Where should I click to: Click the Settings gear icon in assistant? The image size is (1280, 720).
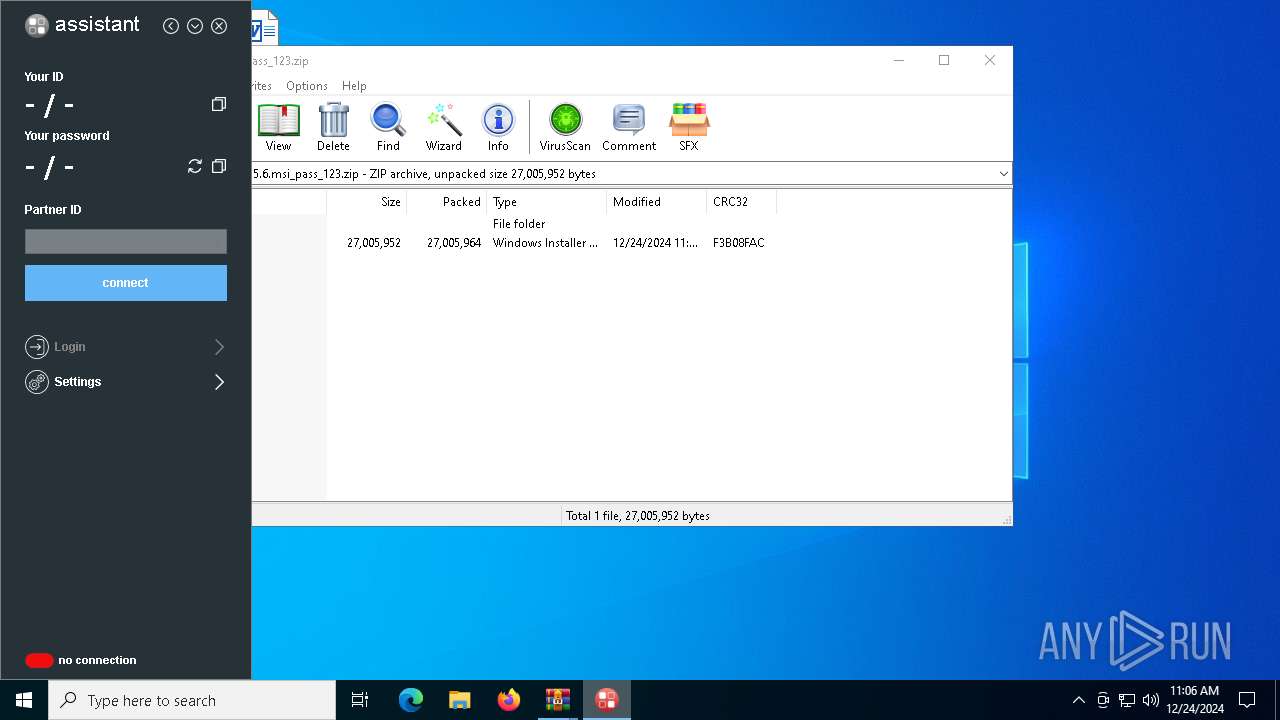(37, 382)
